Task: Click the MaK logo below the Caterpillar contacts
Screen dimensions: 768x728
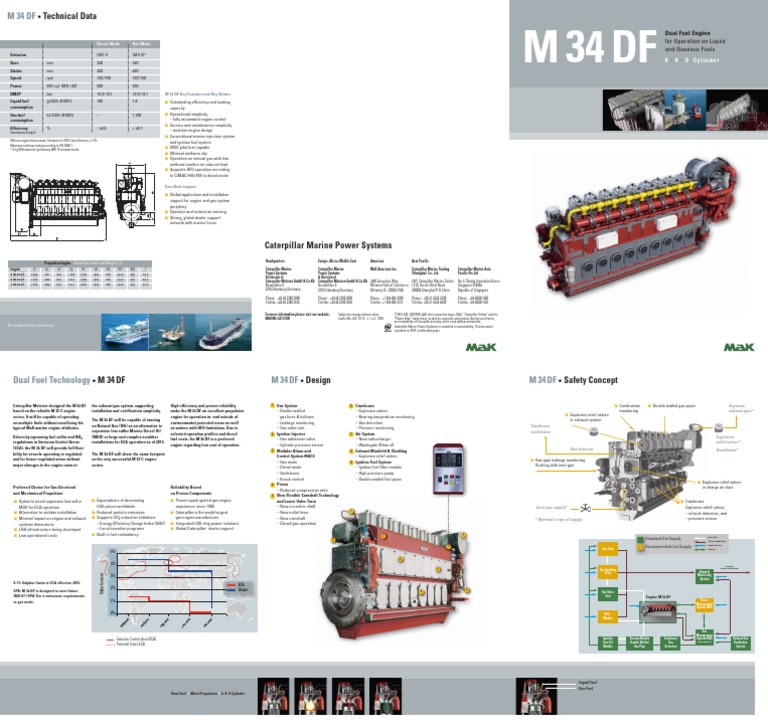Action: [x=480, y=347]
